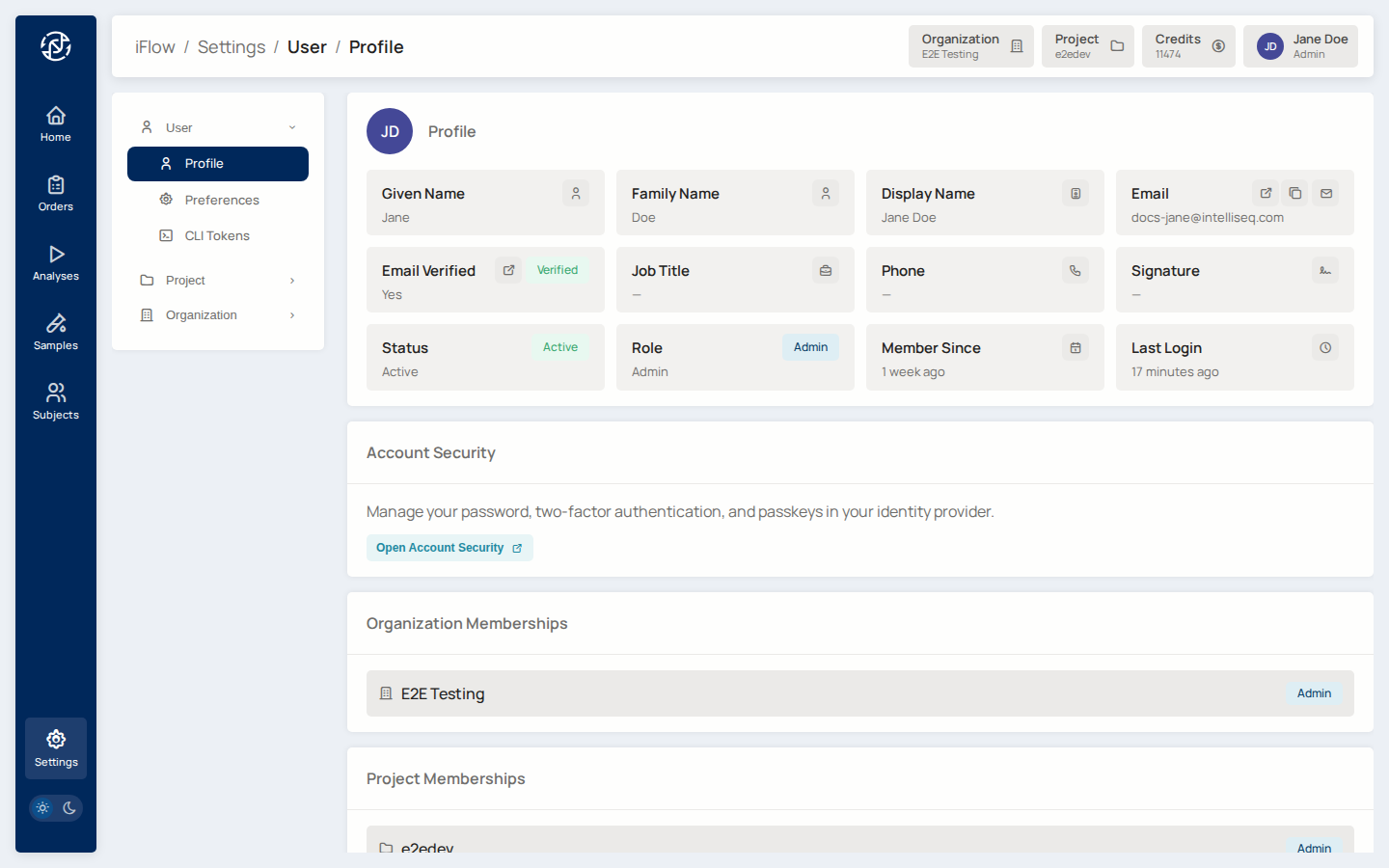The height and width of the screenshot is (868, 1389).
Task: Click the mail icon in the Email card
Action: (x=1326, y=193)
